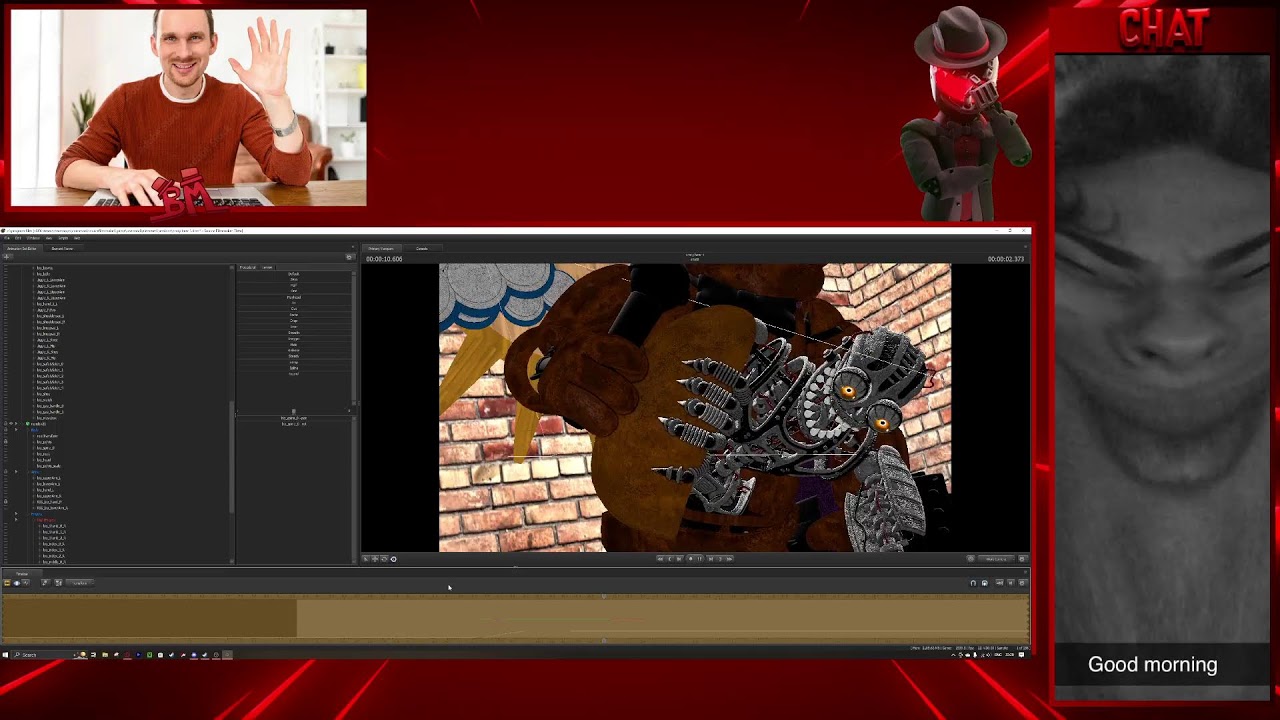Click the 00:00:10.606 timecode display

pos(384,259)
